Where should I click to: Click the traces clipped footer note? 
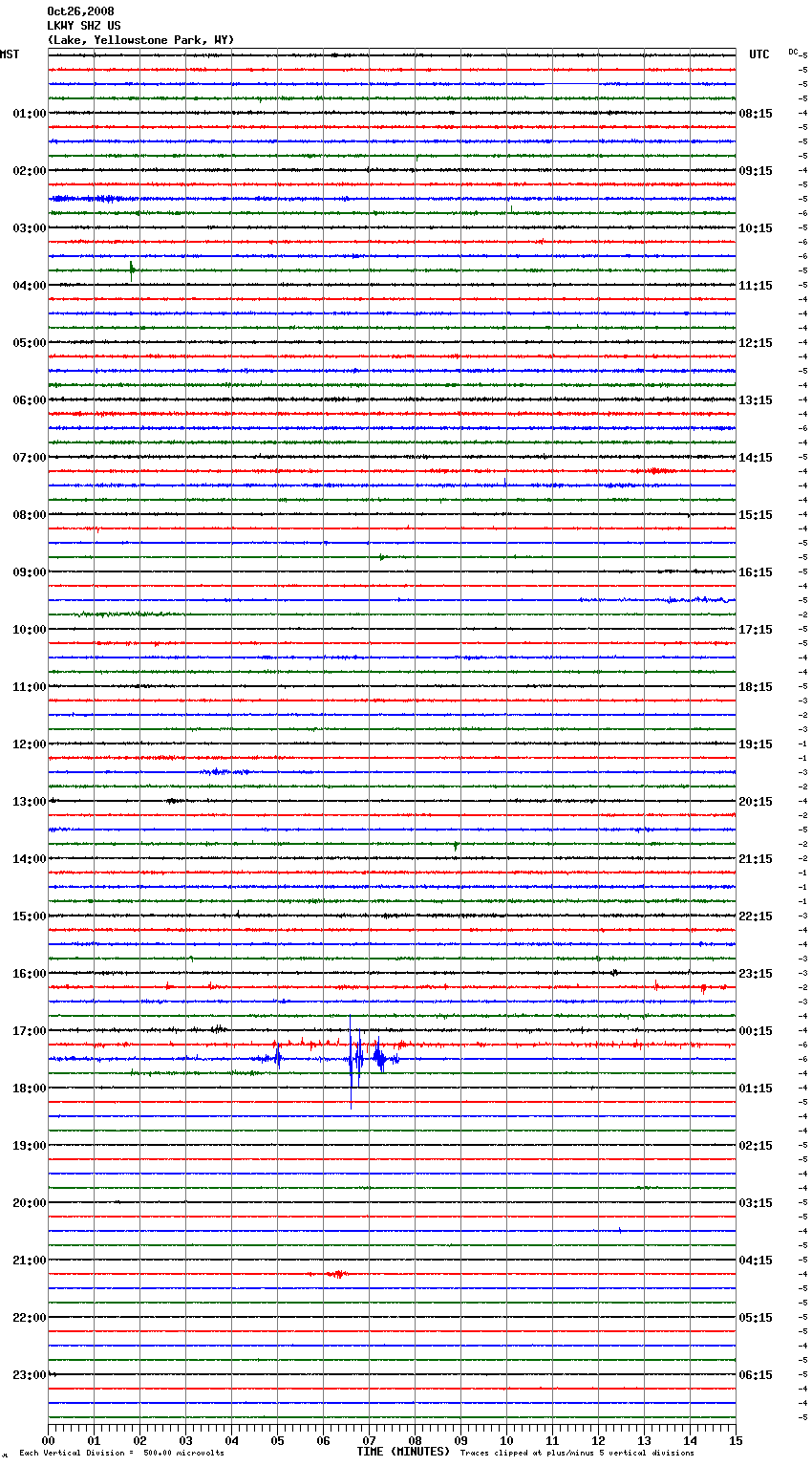577,1454
